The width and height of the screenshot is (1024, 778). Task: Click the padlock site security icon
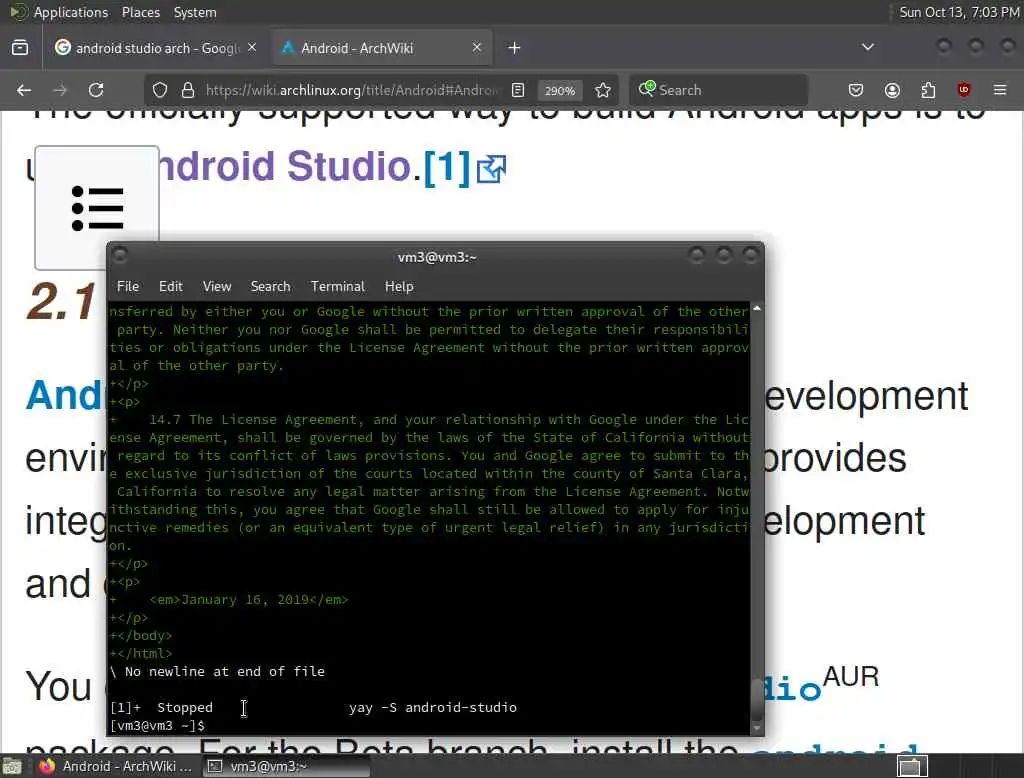pos(188,90)
